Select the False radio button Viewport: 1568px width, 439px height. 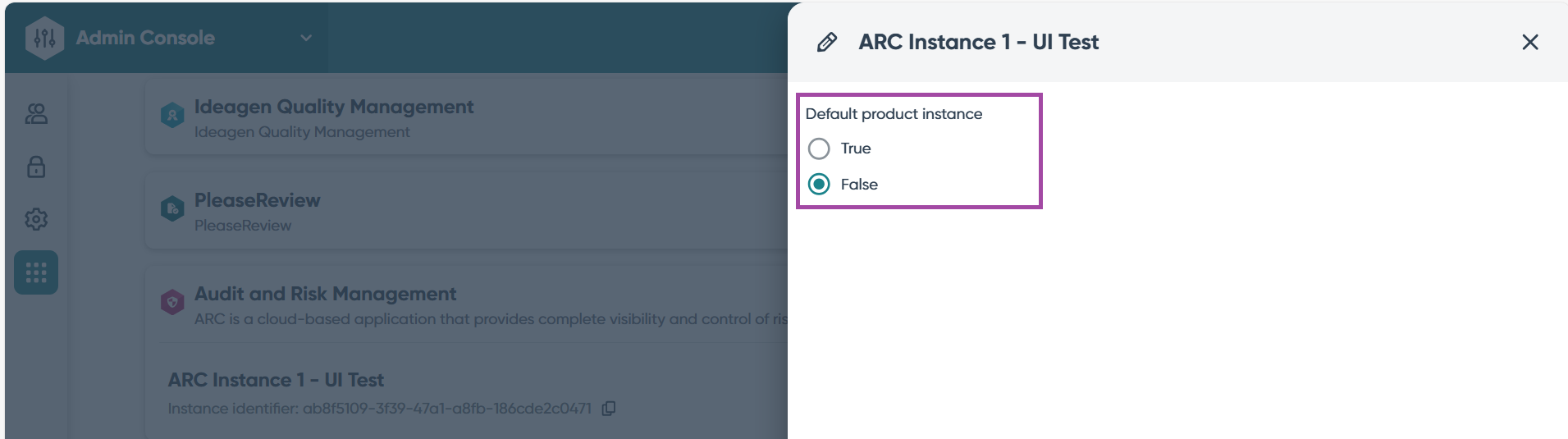tap(819, 185)
